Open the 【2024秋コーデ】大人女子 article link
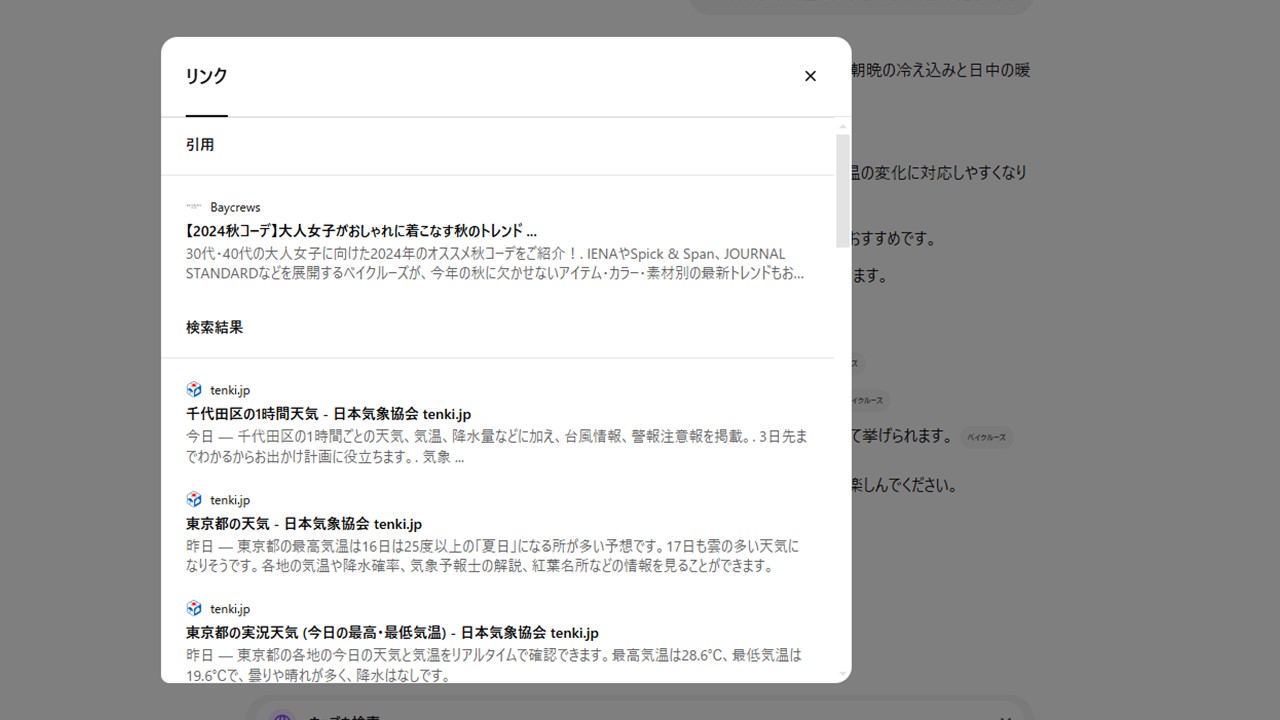The width and height of the screenshot is (1280, 720). click(x=361, y=231)
